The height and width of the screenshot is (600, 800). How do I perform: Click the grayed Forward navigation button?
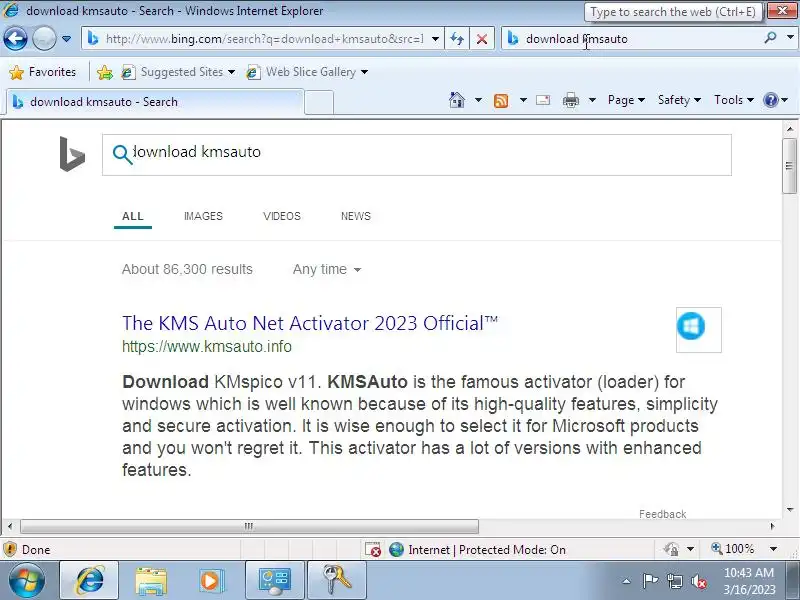(x=44, y=38)
